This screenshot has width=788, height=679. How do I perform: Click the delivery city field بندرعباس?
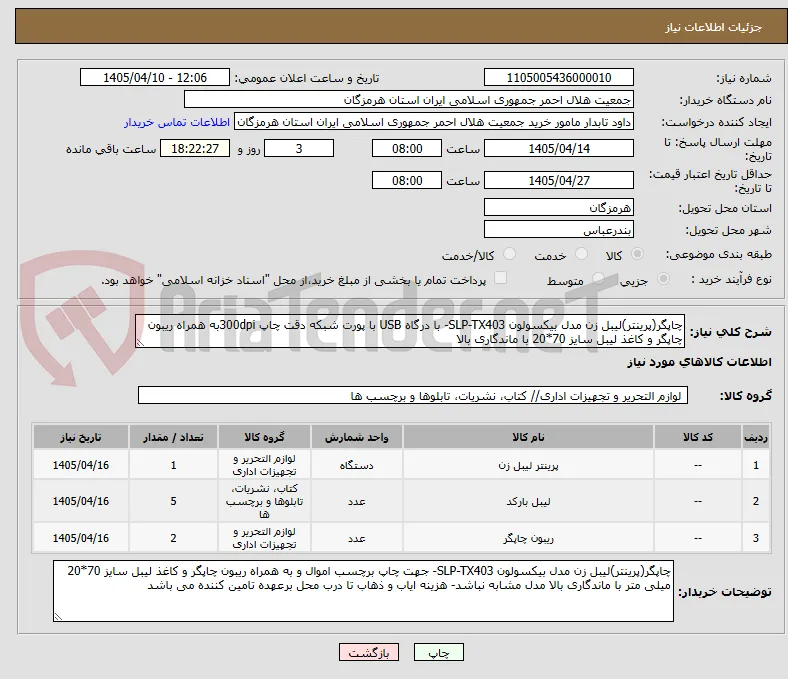tap(559, 229)
